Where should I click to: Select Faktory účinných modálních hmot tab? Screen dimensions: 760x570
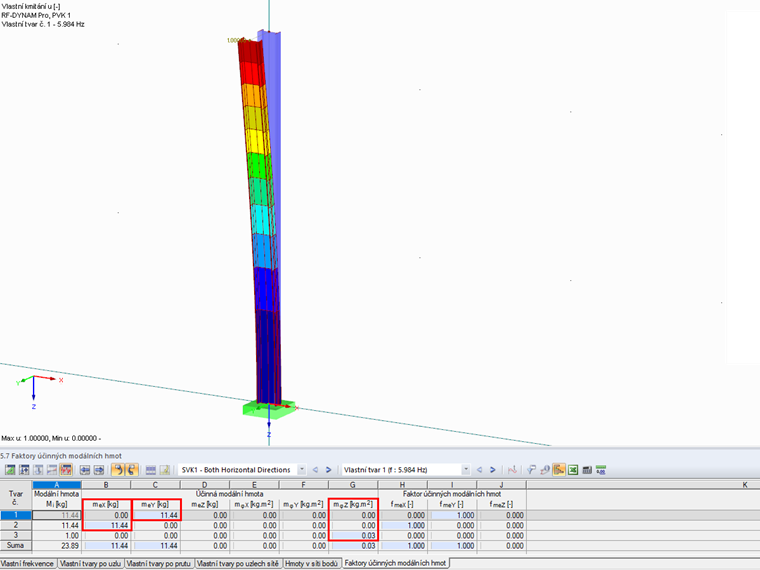395,563
